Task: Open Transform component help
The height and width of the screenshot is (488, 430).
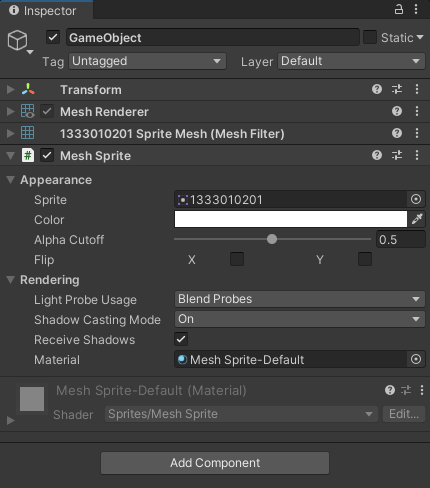Action: click(x=377, y=89)
